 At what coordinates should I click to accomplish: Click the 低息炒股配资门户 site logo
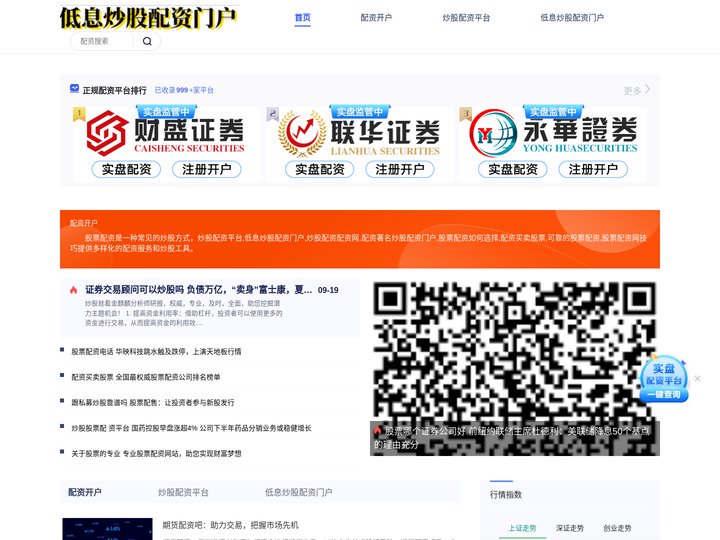(149, 18)
